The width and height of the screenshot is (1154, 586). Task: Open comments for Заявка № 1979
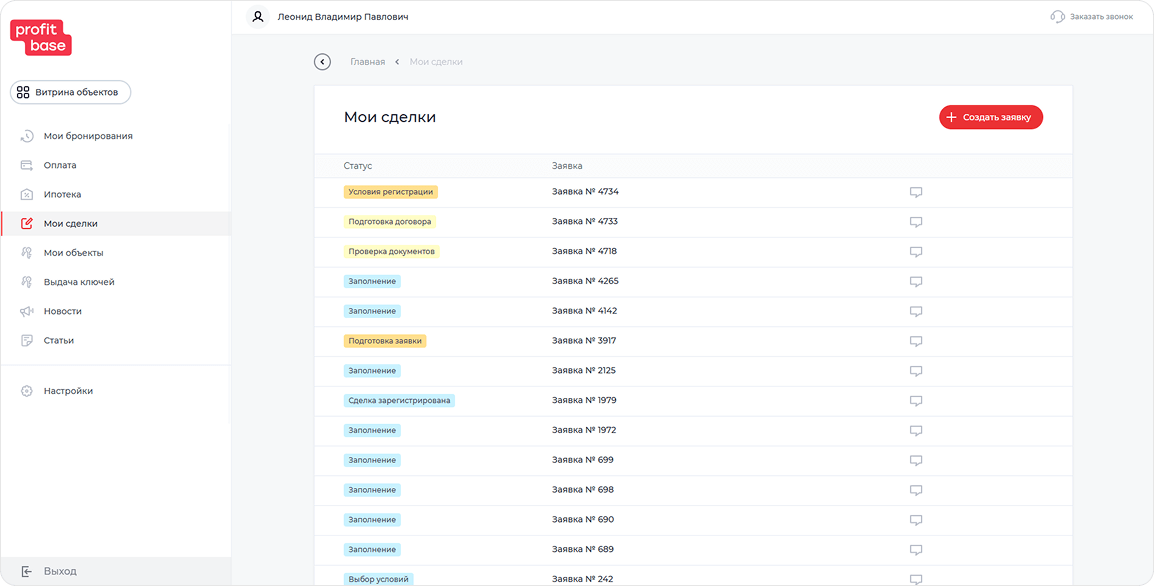click(916, 400)
